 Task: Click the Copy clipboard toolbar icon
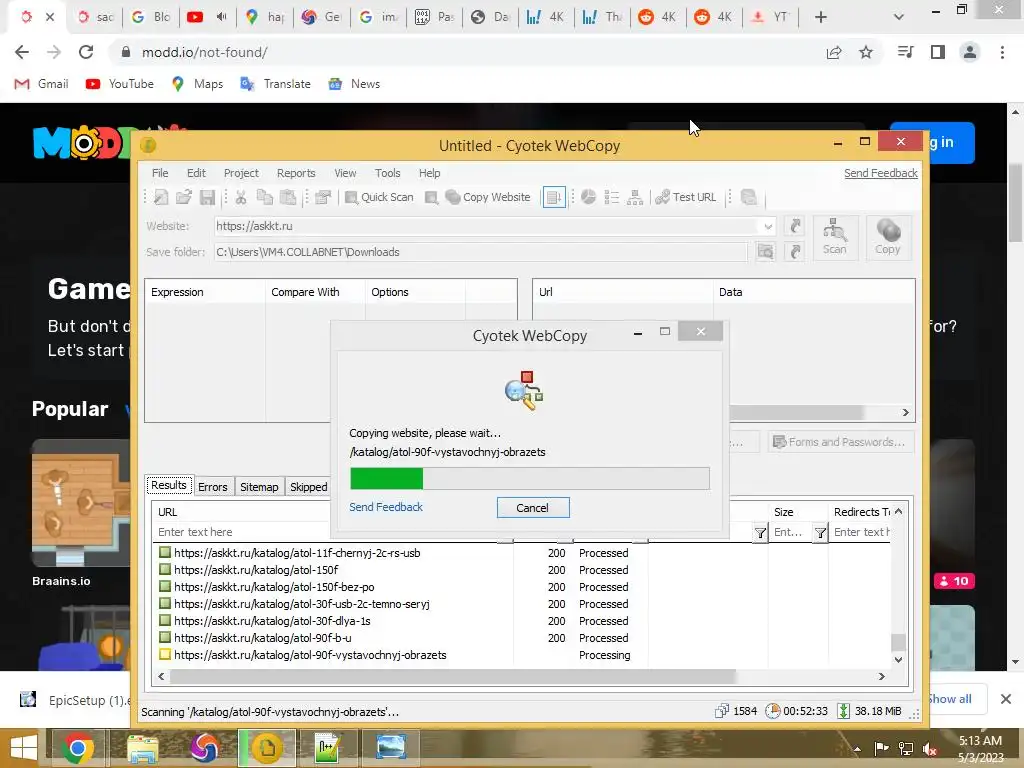tap(264, 197)
